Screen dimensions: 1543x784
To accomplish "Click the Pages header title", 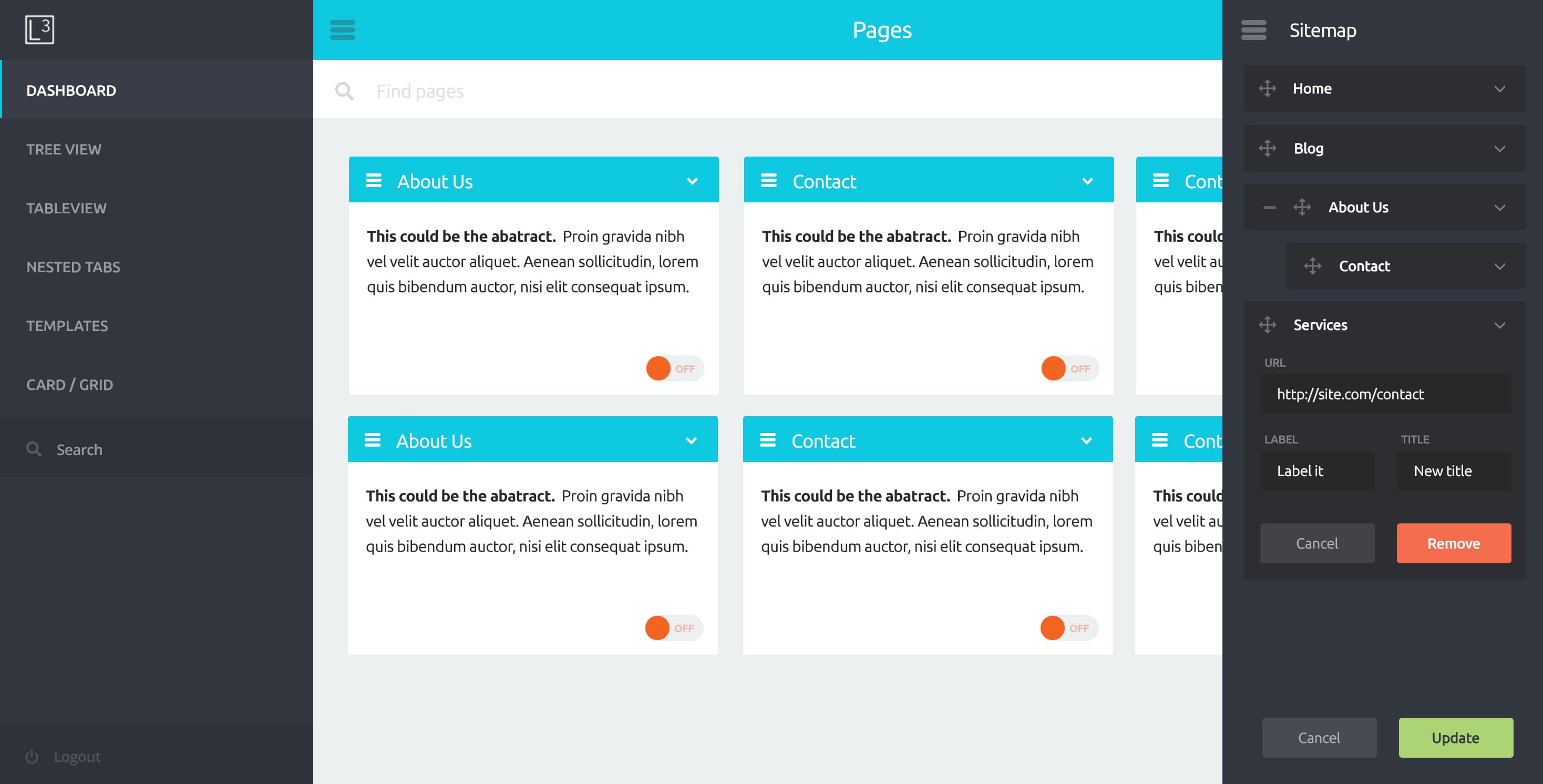I will [x=882, y=30].
